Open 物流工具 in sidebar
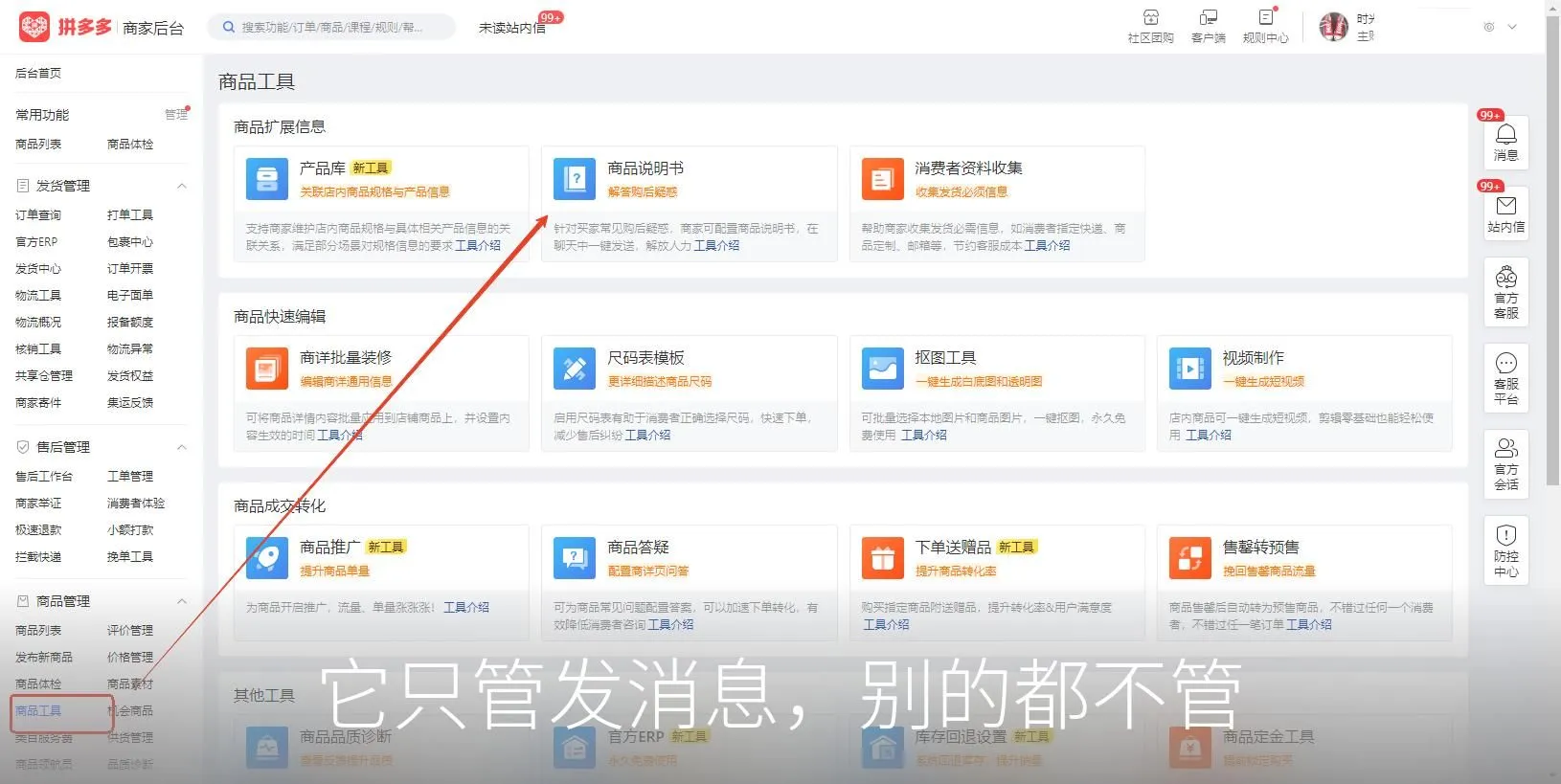 pyautogui.click(x=38, y=296)
